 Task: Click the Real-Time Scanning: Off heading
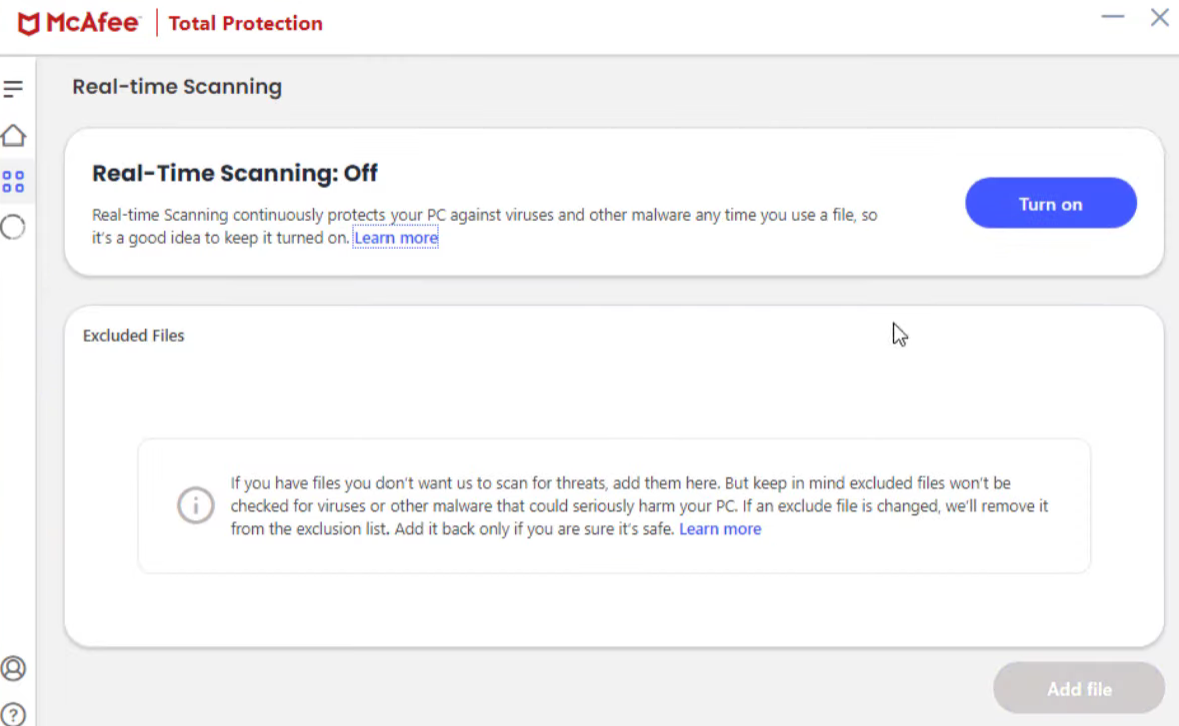pos(234,172)
